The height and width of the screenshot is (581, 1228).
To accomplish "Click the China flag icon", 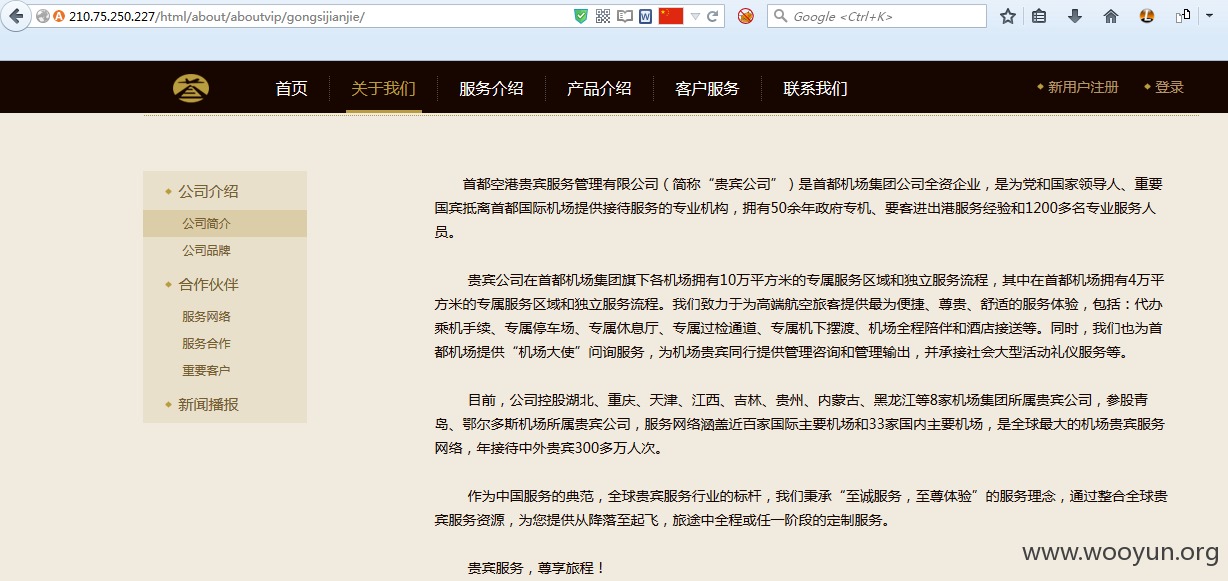I will (671, 16).
